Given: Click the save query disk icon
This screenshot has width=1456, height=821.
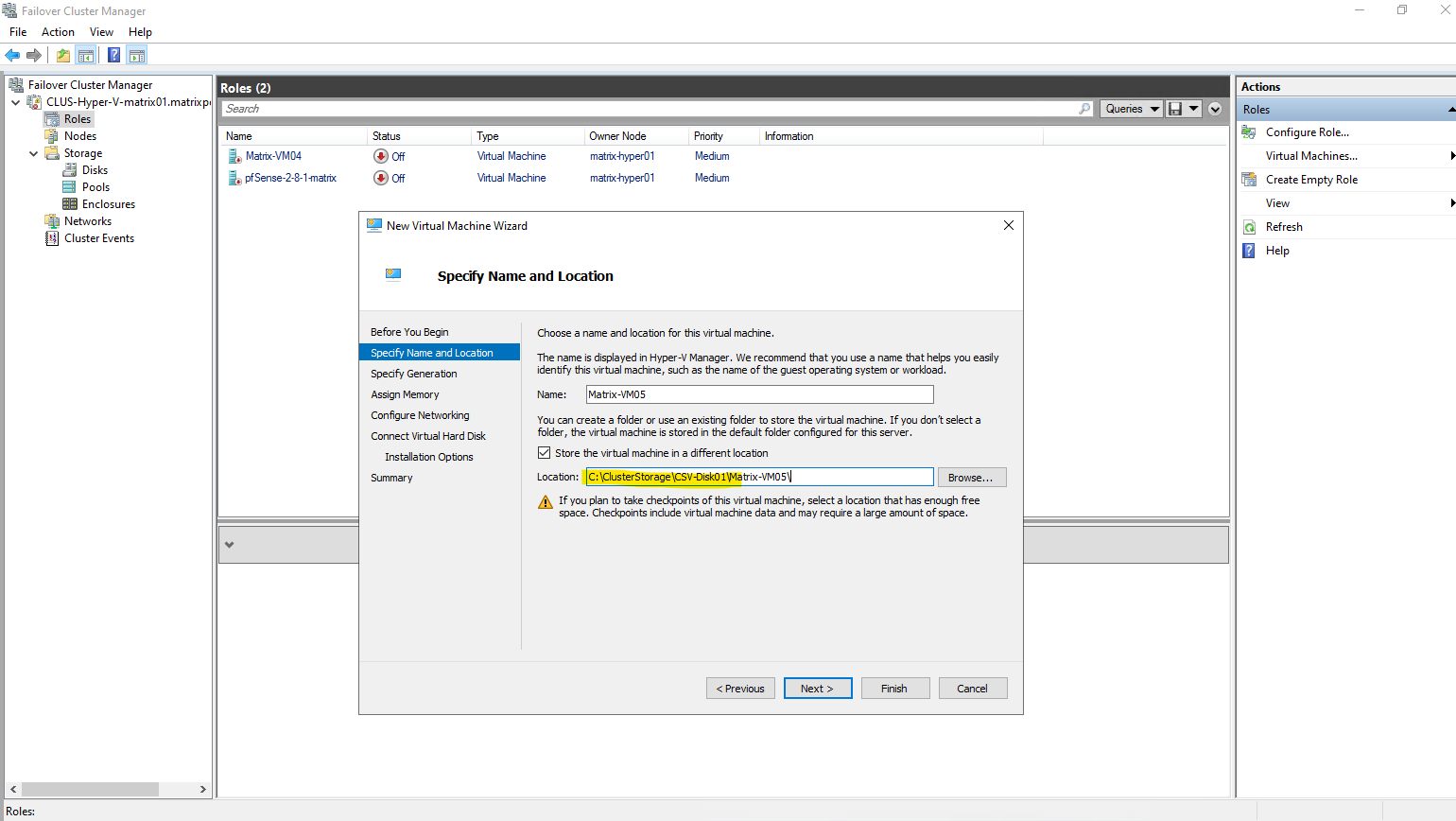Looking at the screenshot, I should click(x=1174, y=109).
